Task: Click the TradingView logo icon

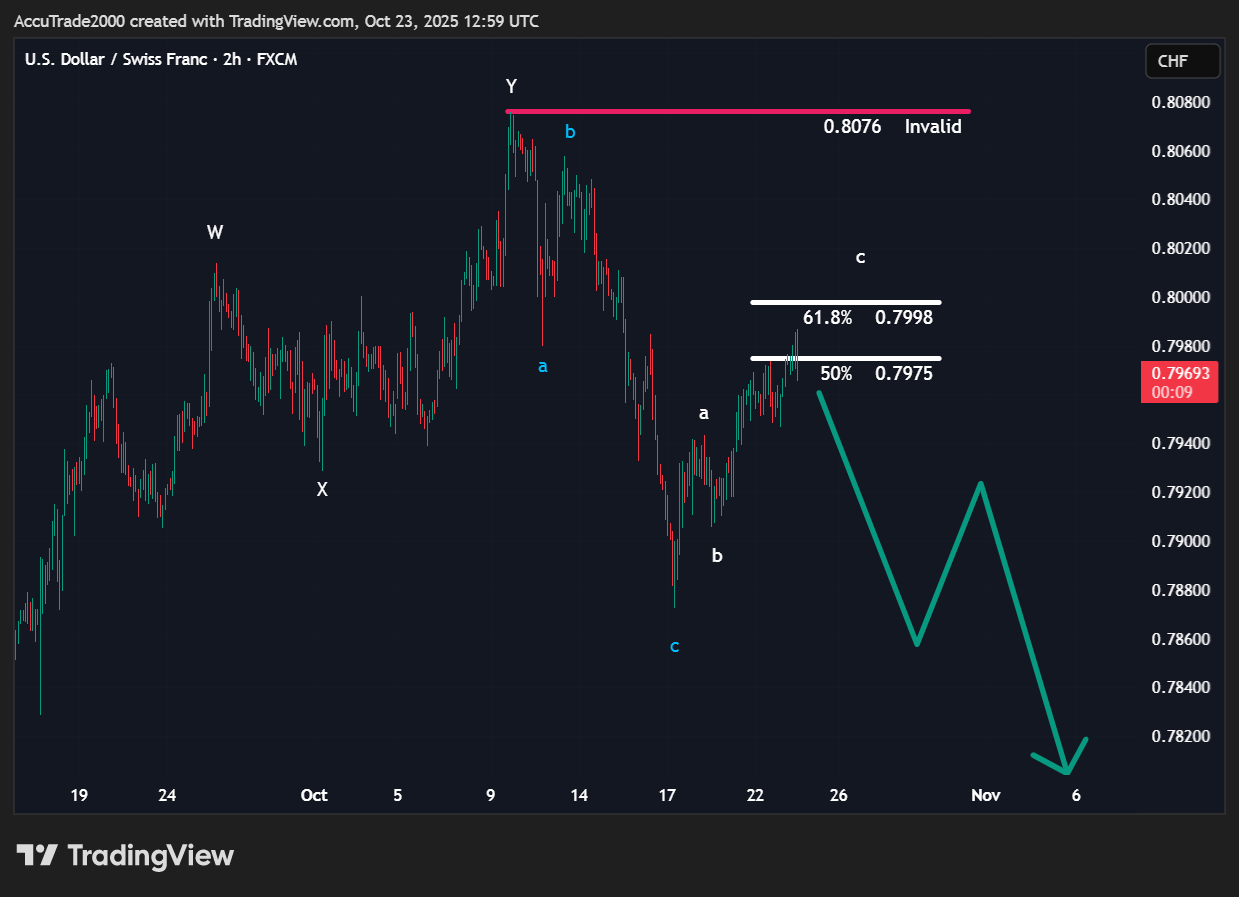Action: 37,856
